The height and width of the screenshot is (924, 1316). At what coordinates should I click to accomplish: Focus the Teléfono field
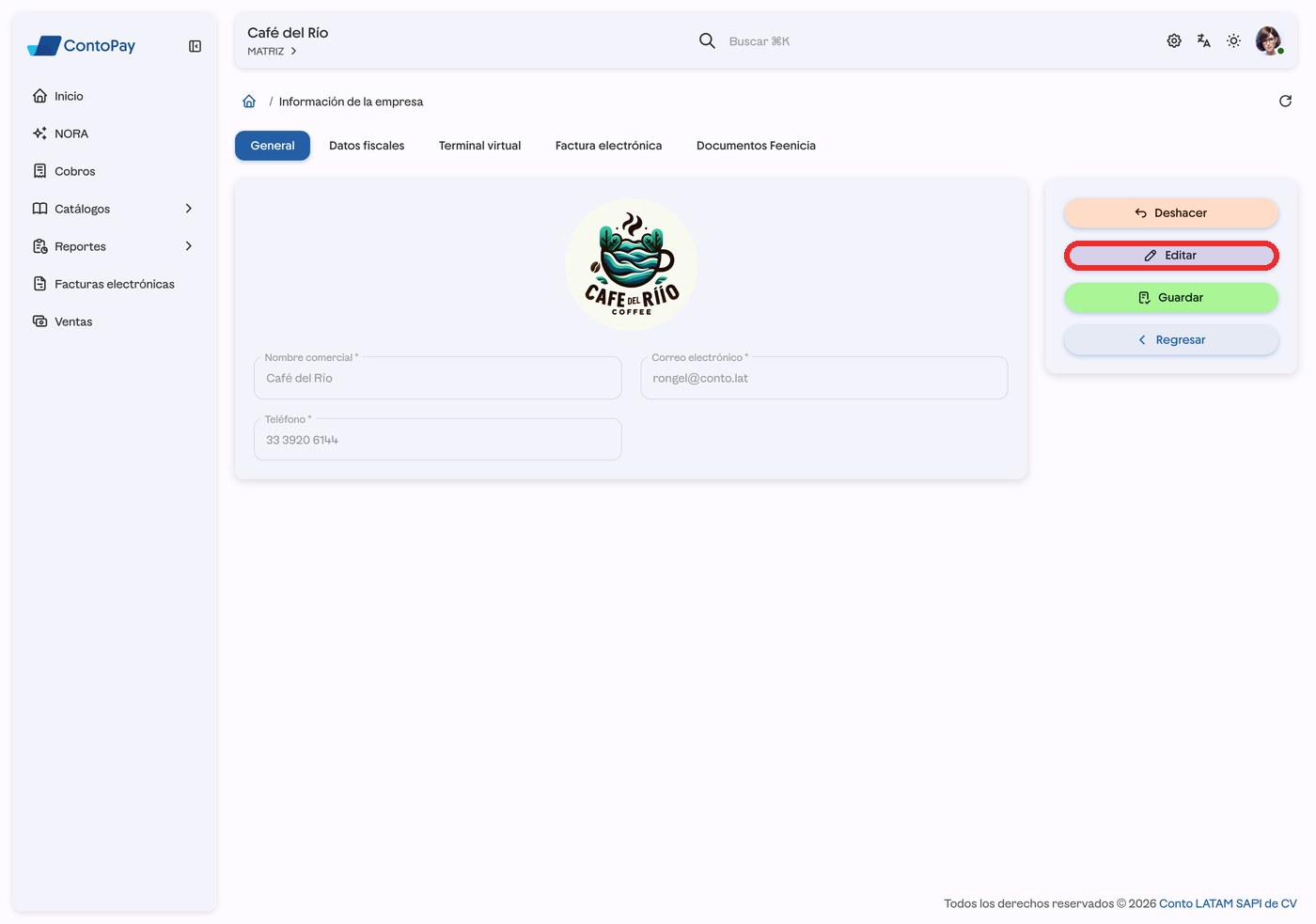tap(438, 440)
